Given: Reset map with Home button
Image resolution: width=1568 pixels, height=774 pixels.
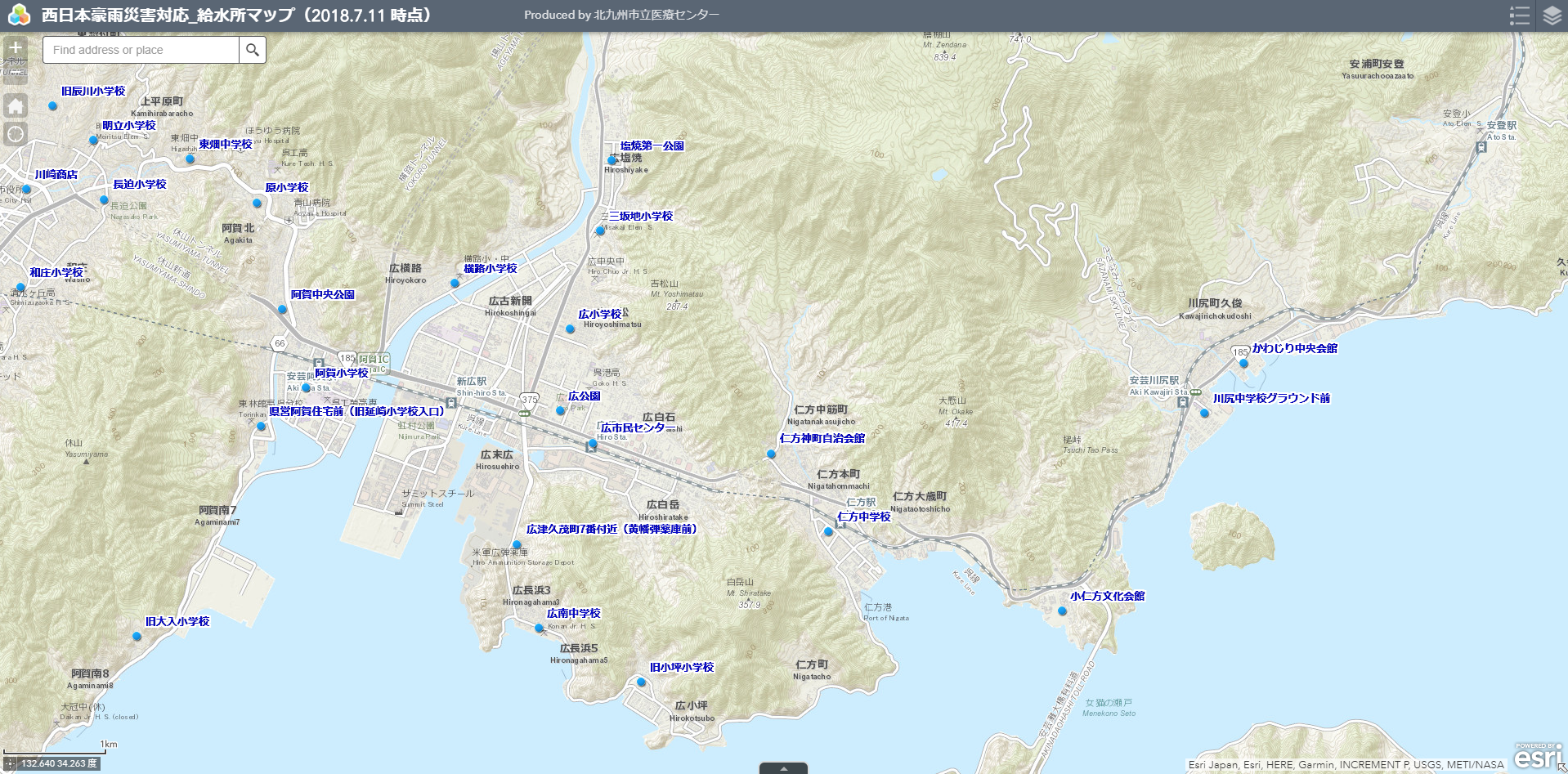Looking at the screenshot, I should click(x=16, y=105).
